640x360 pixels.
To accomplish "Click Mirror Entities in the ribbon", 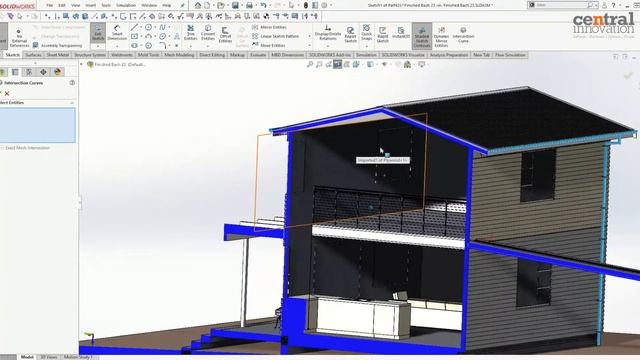I will tap(269, 27).
